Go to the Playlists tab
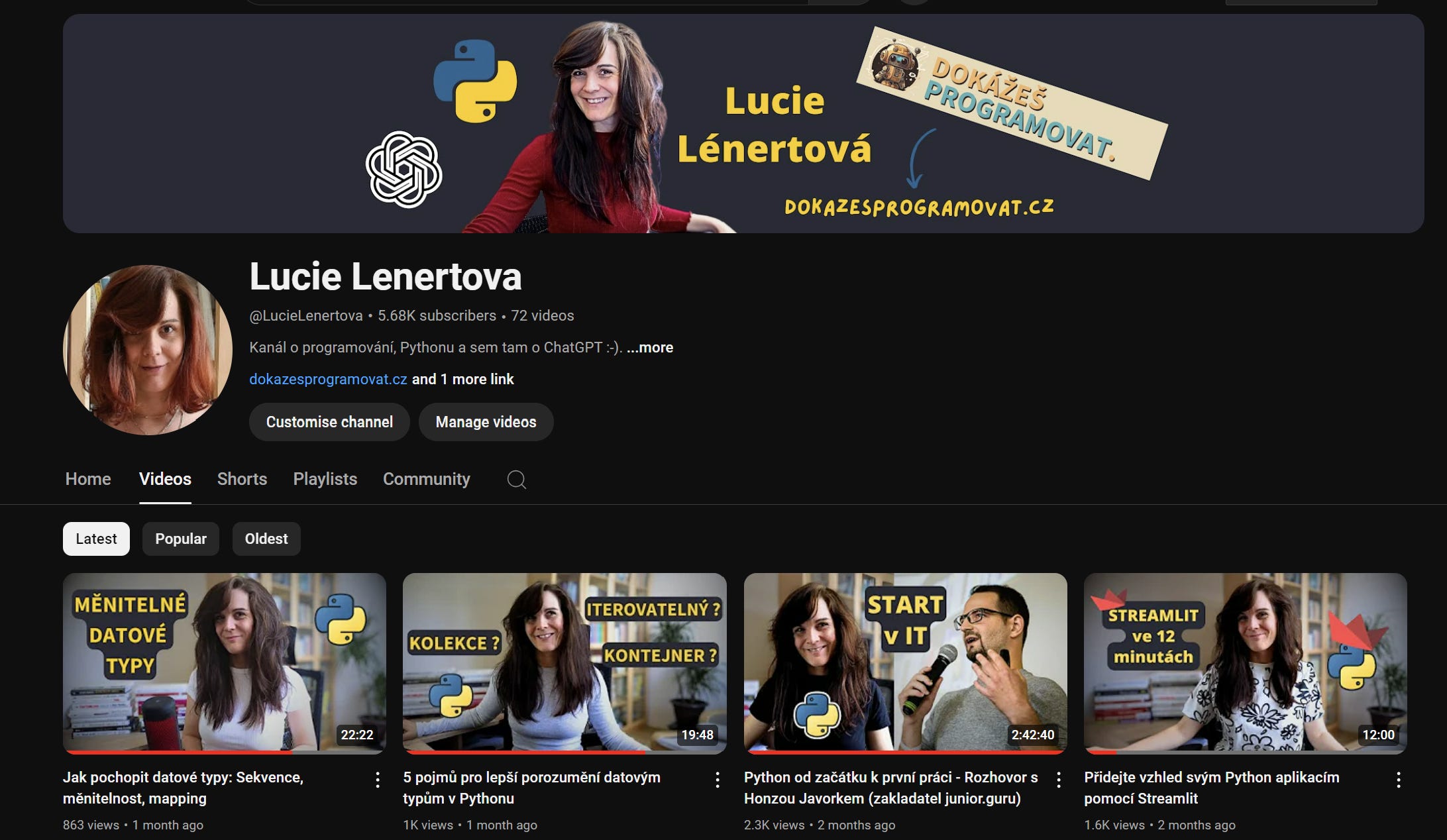This screenshot has width=1447, height=840. click(x=325, y=479)
